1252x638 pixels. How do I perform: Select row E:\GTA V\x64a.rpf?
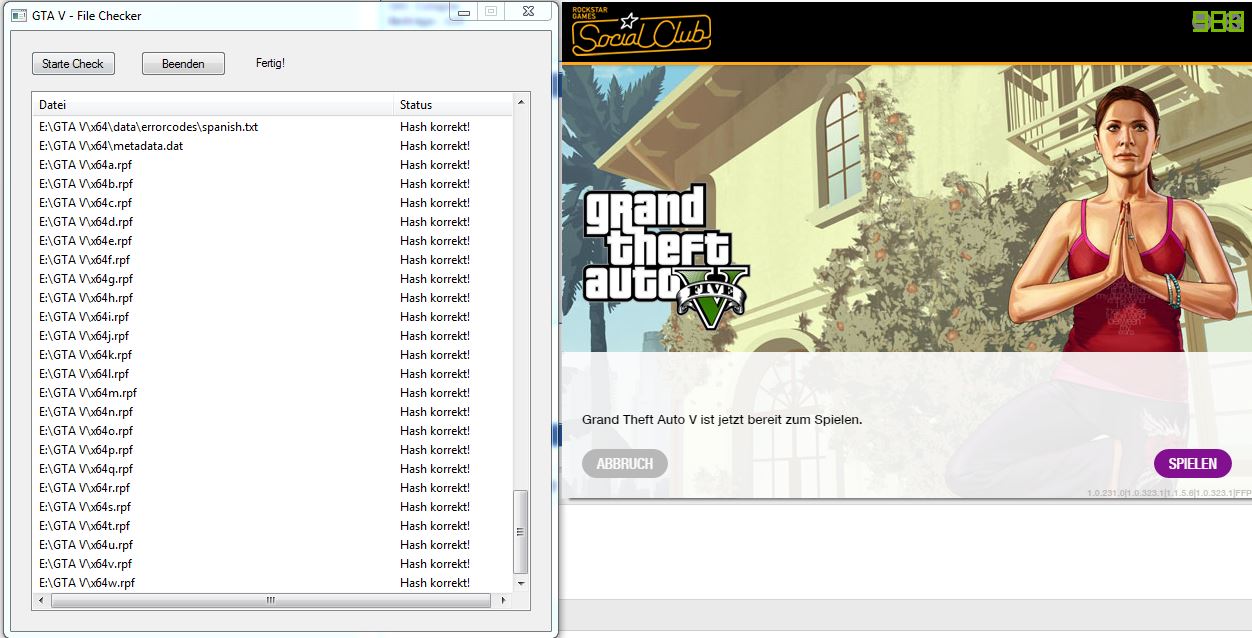pos(272,165)
